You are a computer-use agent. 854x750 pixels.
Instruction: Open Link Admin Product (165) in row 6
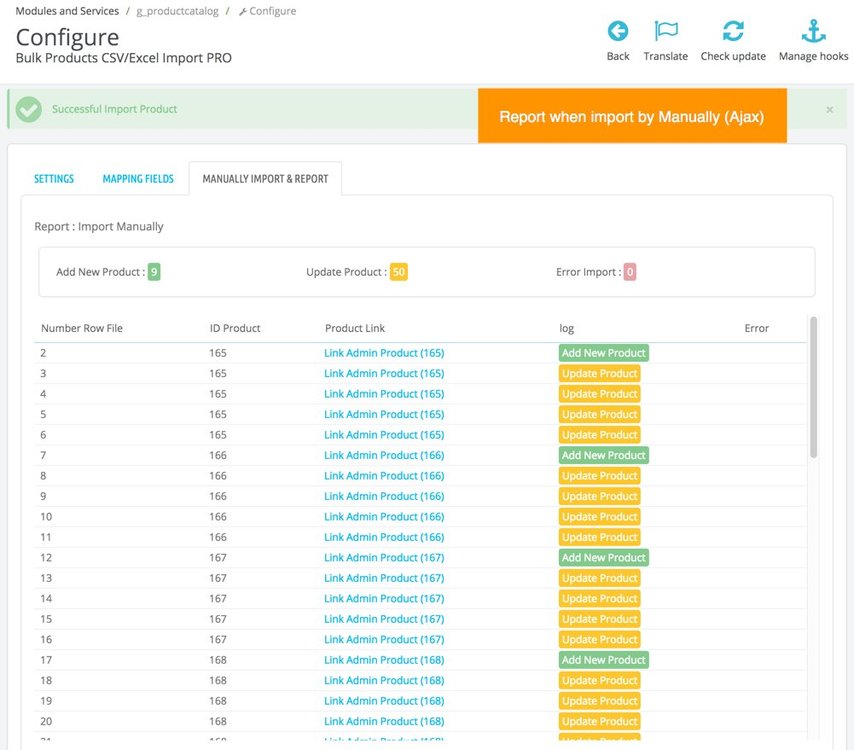tap(384, 435)
